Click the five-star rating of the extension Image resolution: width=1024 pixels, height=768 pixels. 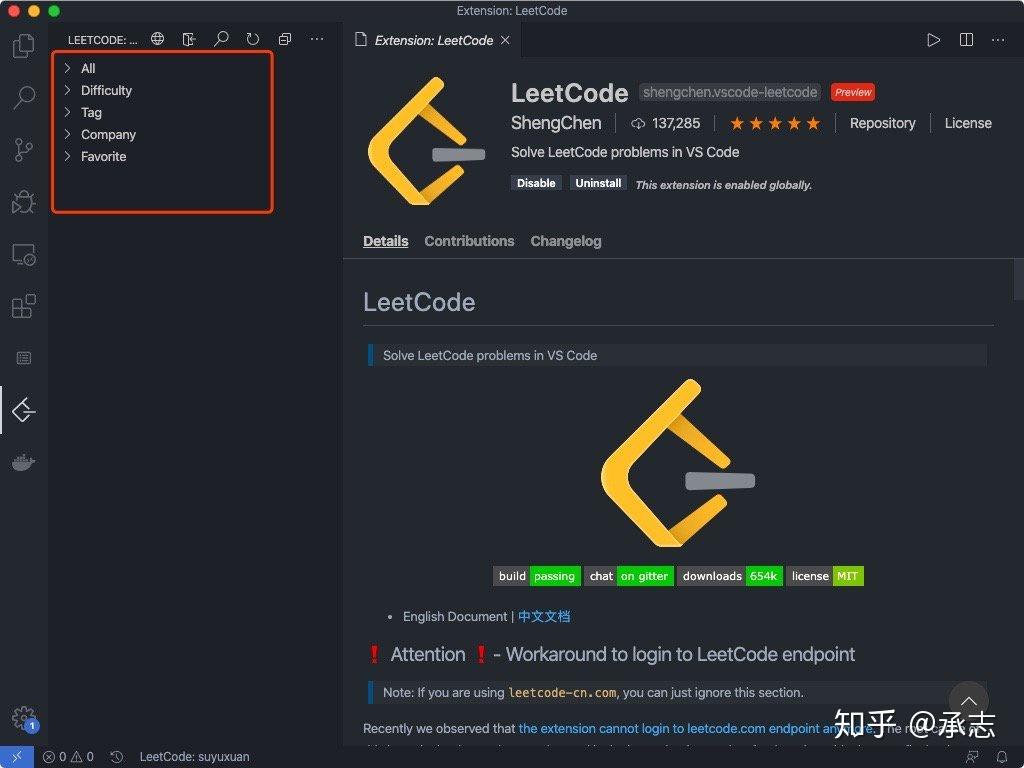[x=775, y=123]
